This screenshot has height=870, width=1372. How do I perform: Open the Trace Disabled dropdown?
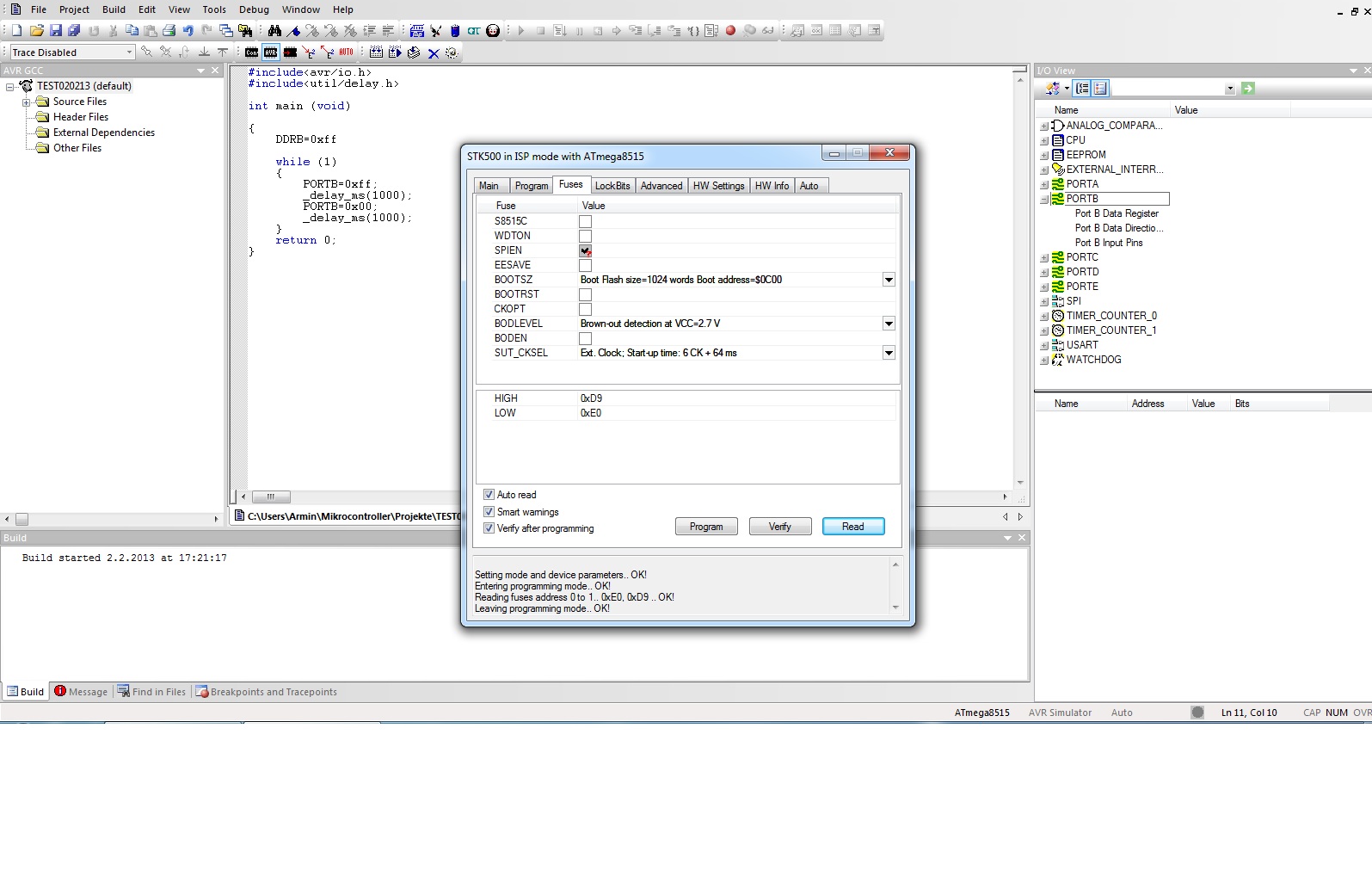[x=130, y=52]
